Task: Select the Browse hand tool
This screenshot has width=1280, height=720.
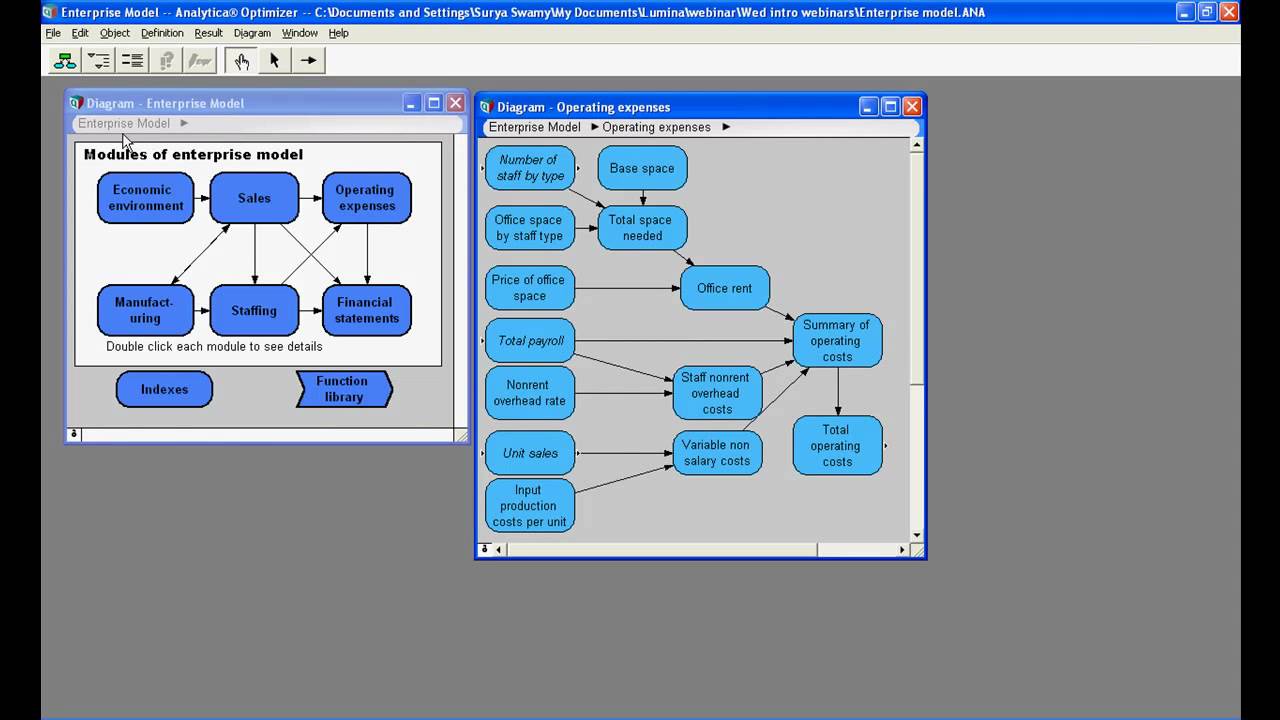Action: click(241, 61)
